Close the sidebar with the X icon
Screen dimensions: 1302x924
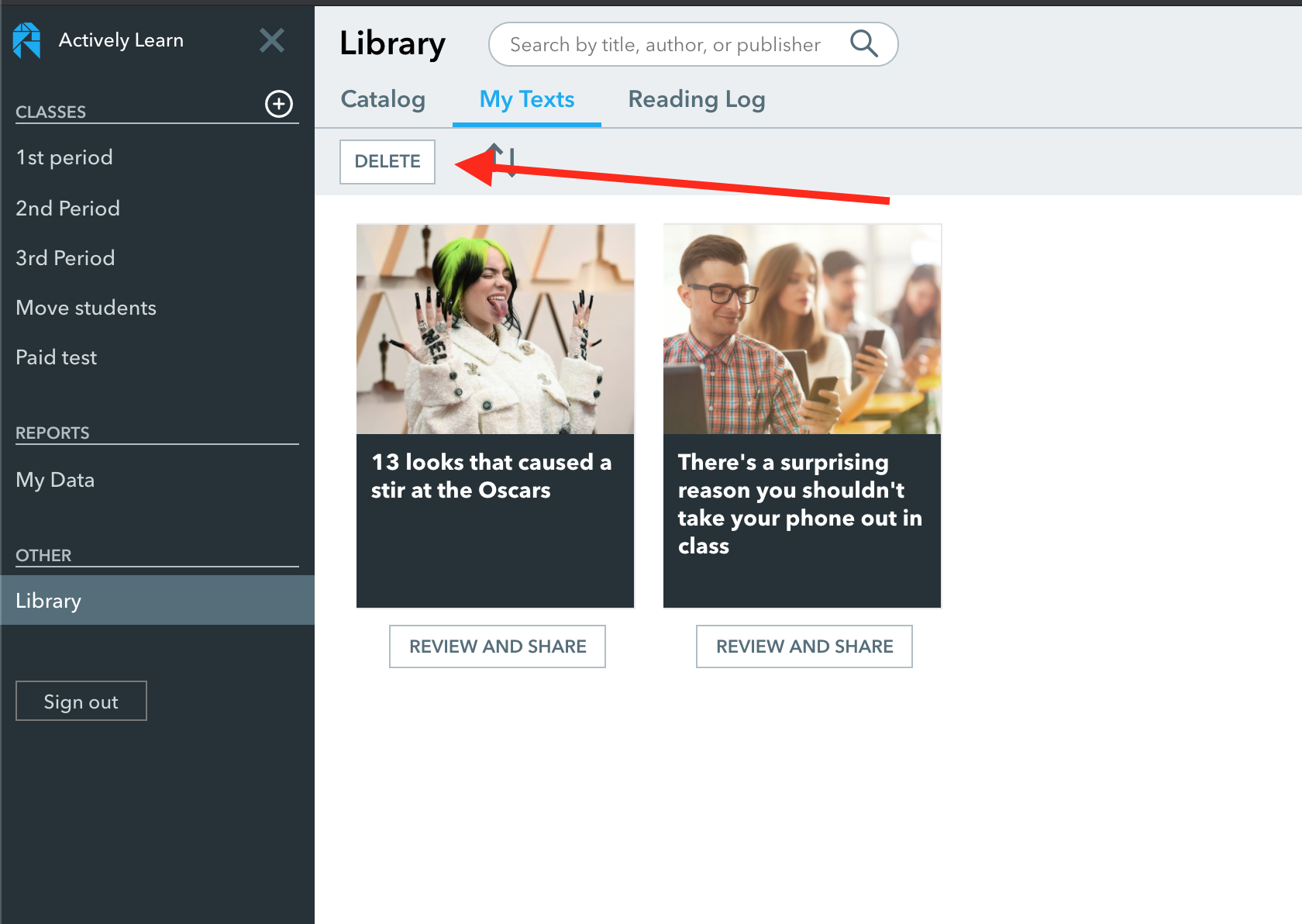click(272, 40)
